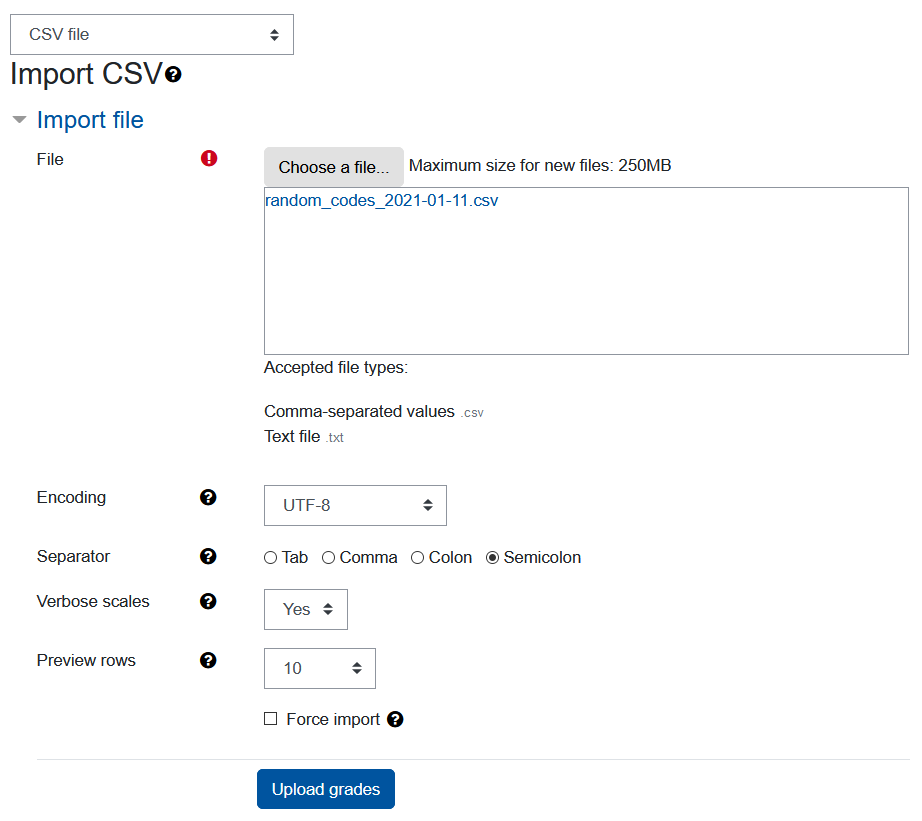Image resolution: width=922 pixels, height=821 pixels.
Task: Open help for the Import CSV heading
Action: click(174, 74)
